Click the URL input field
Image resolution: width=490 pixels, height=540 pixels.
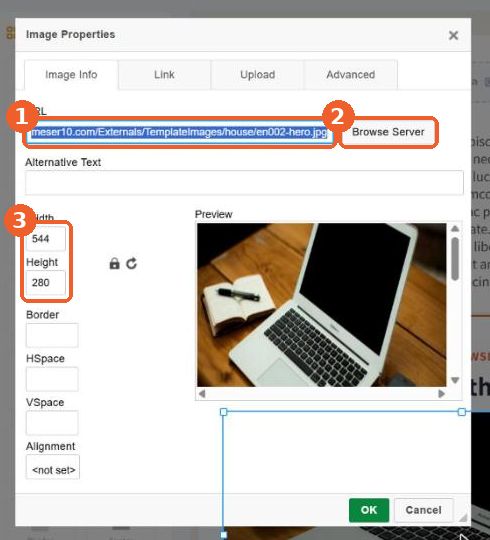click(x=179, y=132)
